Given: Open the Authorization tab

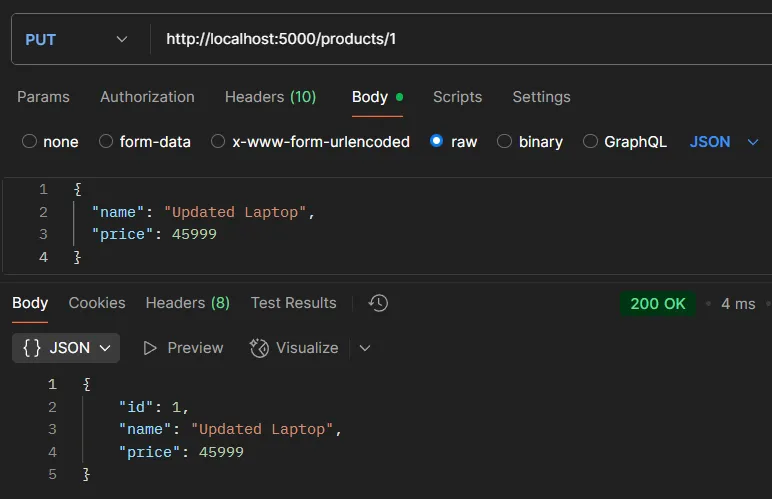Looking at the screenshot, I should [147, 97].
